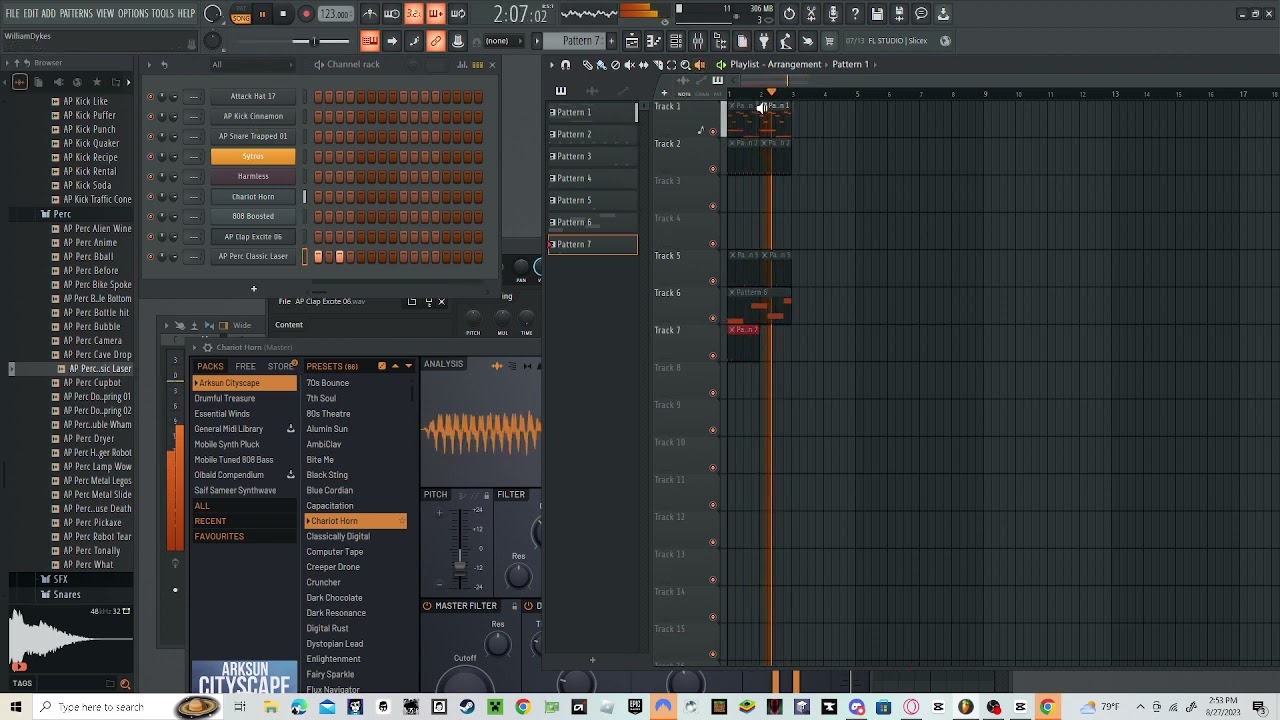Viewport: 1280px width, 720px height.
Task: Click the tempo field 123.000
Action: (x=336, y=14)
